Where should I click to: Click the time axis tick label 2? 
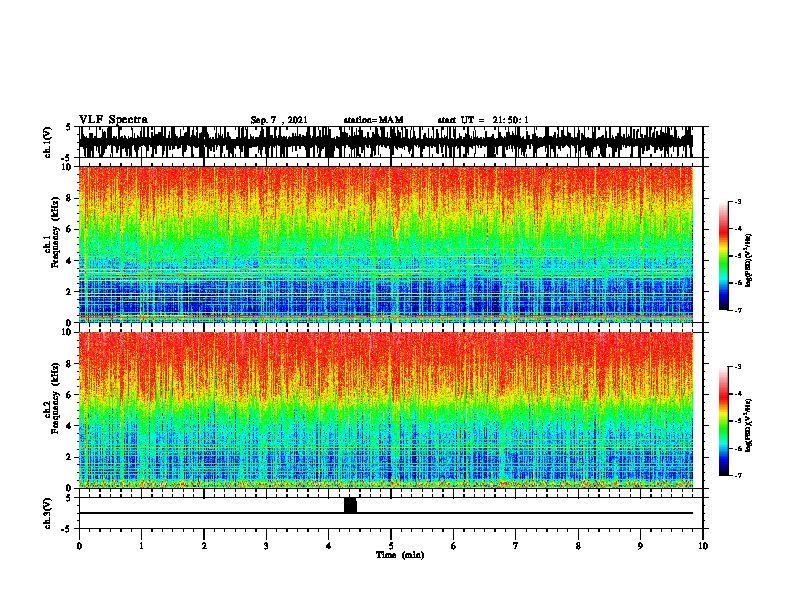204,546
